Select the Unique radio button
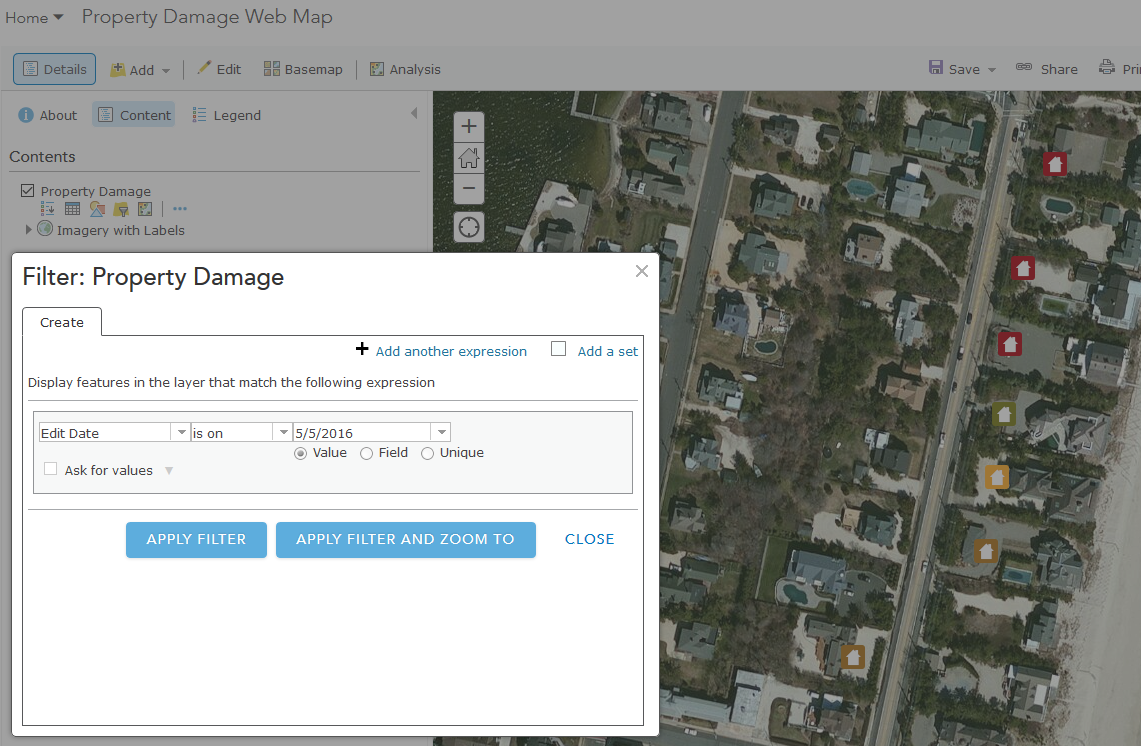 tap(427, 453)
